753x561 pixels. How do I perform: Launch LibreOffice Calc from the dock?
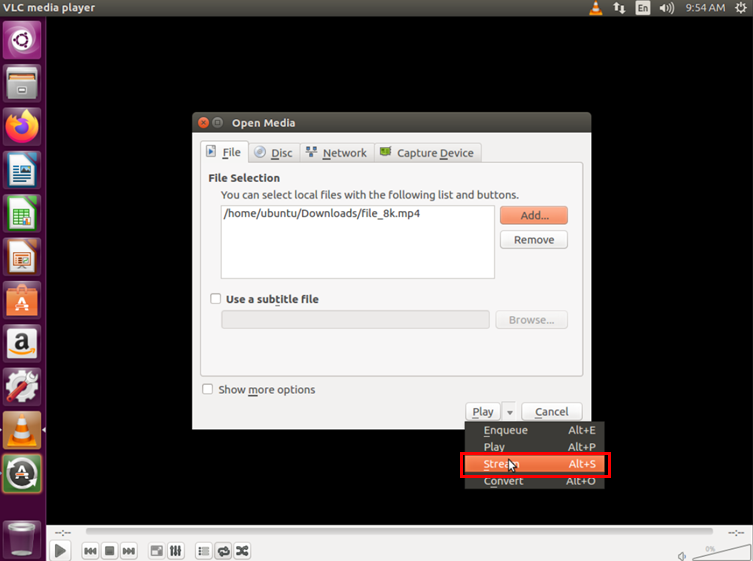point(22,213)
